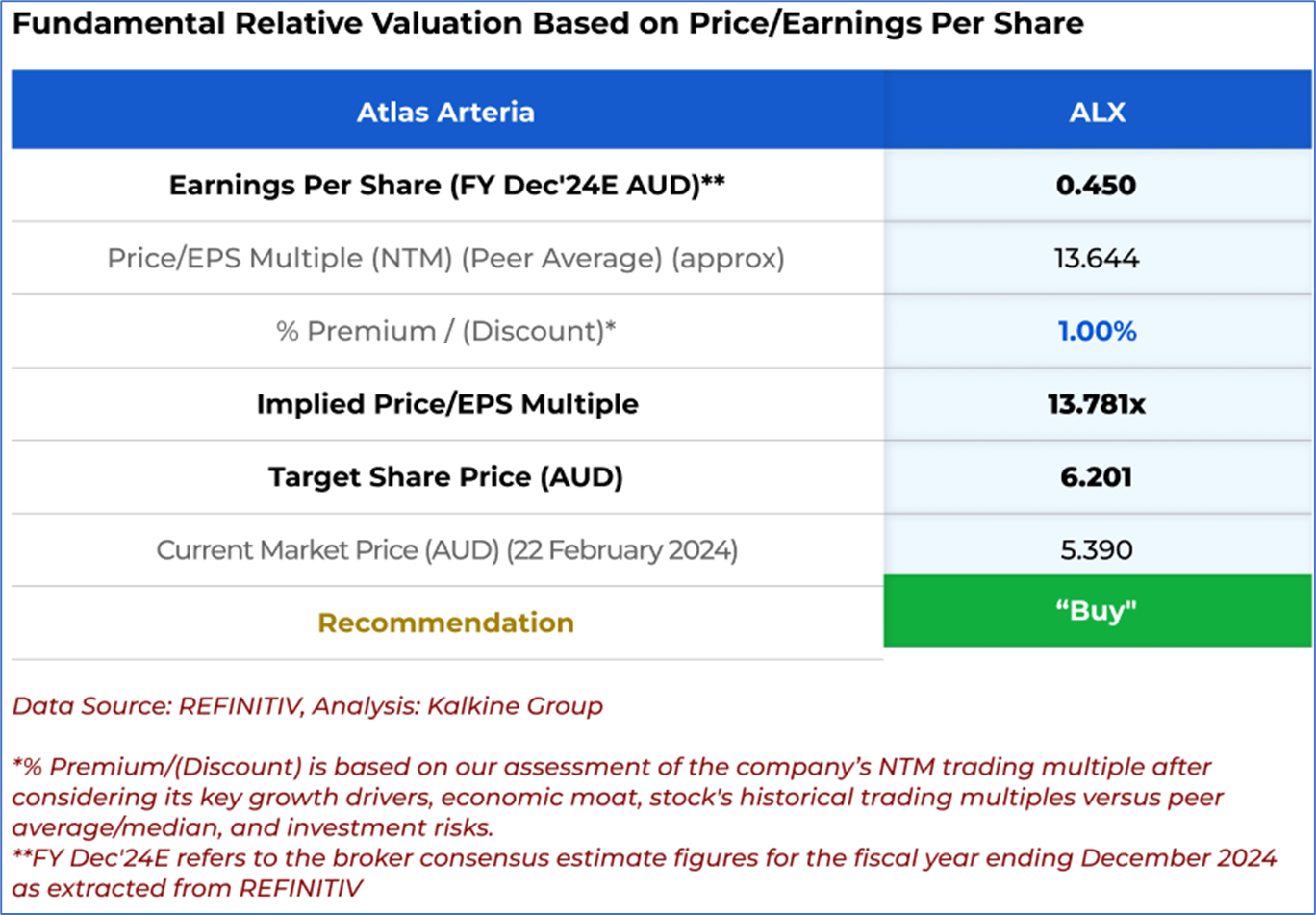This screenshot has height=915, width=1316.
Task: Select the Earnings Per Share row label
Action: point(445,185)
